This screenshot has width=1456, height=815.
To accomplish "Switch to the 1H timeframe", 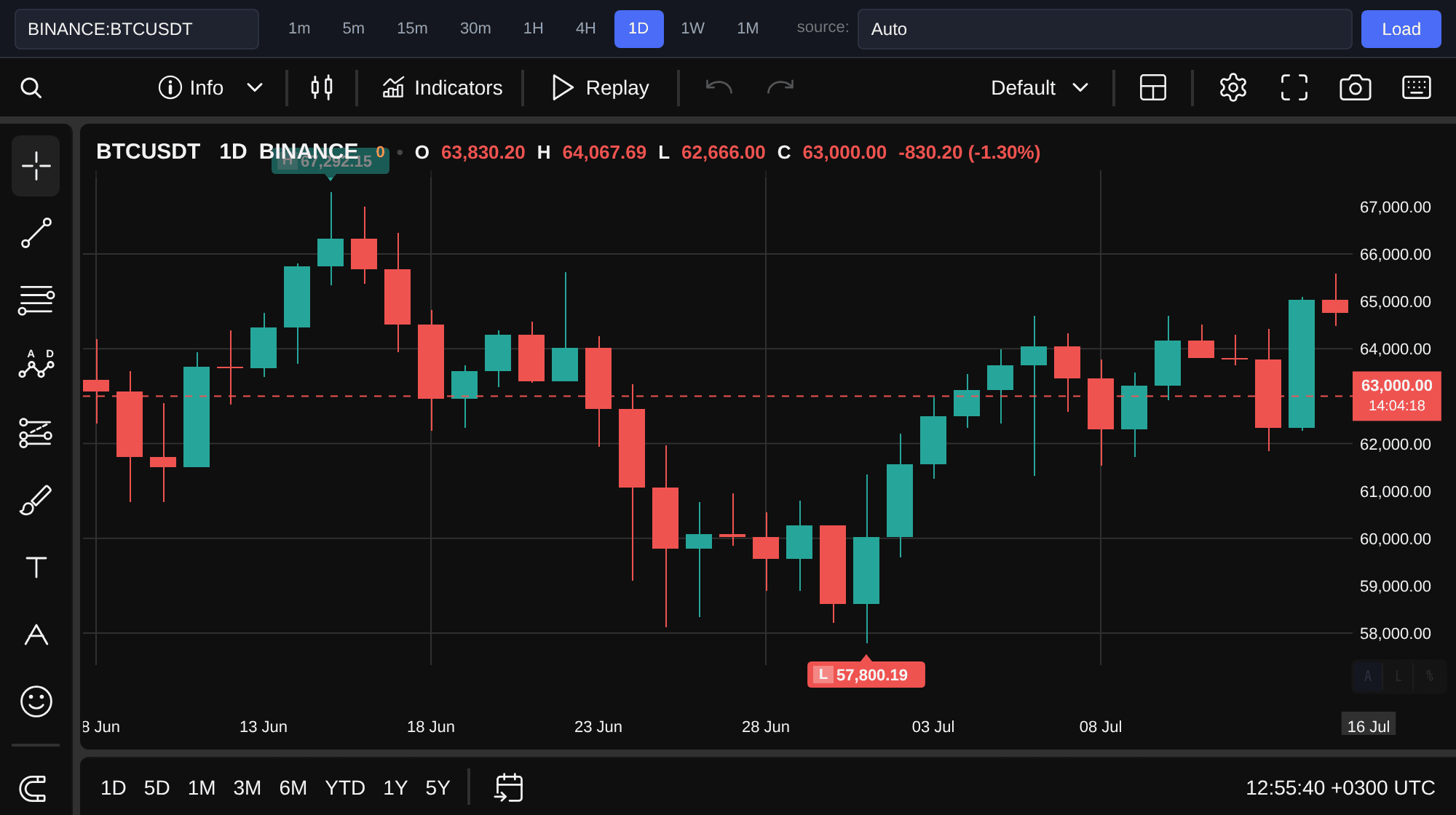I will click(x=534, y=28).
